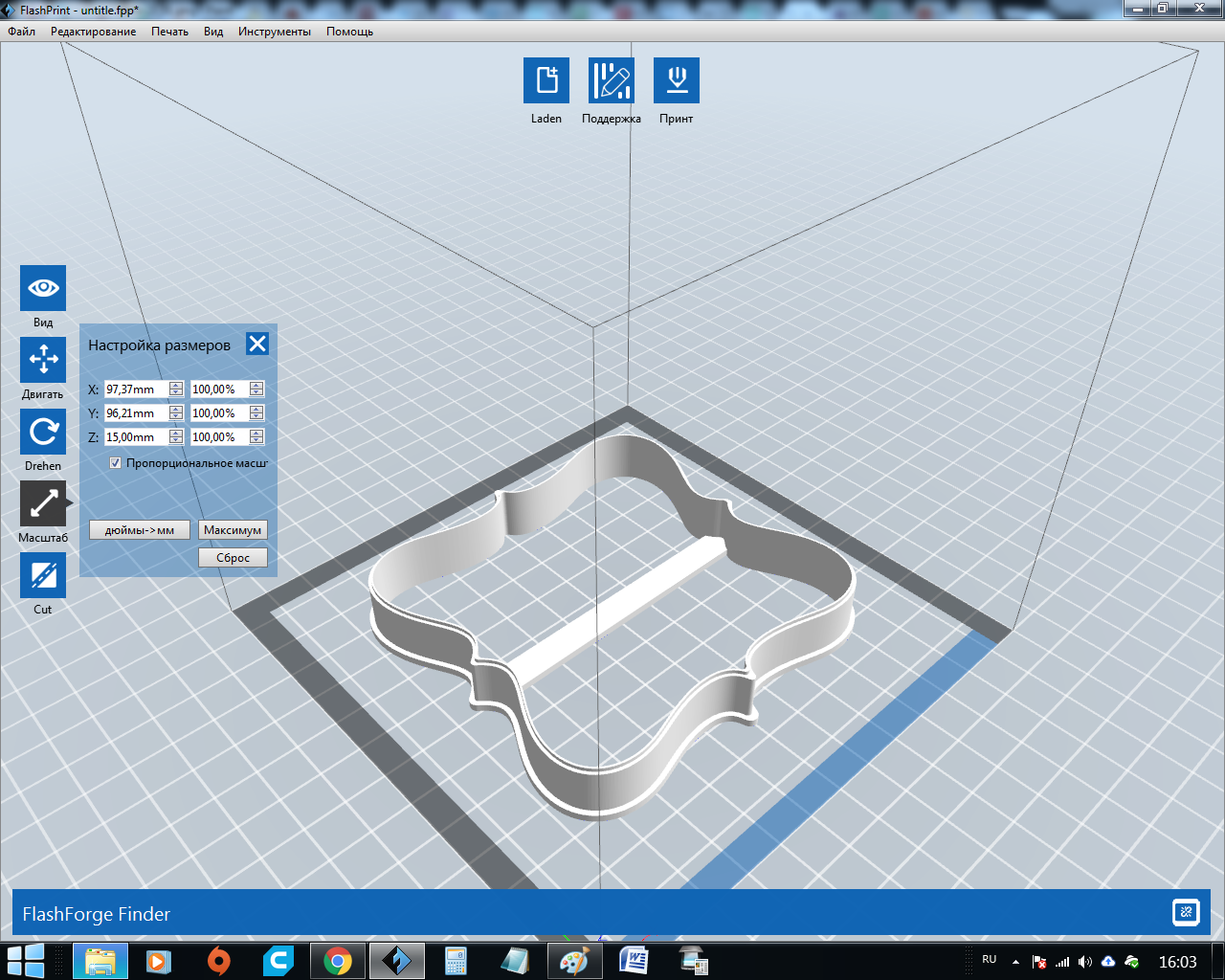Select the Drehen rotate tool

click(43, 432)
